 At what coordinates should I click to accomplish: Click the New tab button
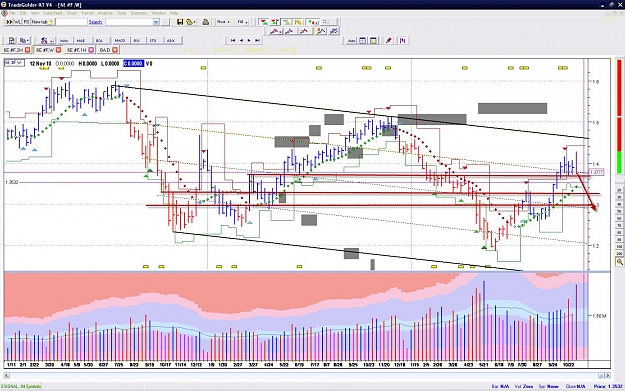point(42,22)
